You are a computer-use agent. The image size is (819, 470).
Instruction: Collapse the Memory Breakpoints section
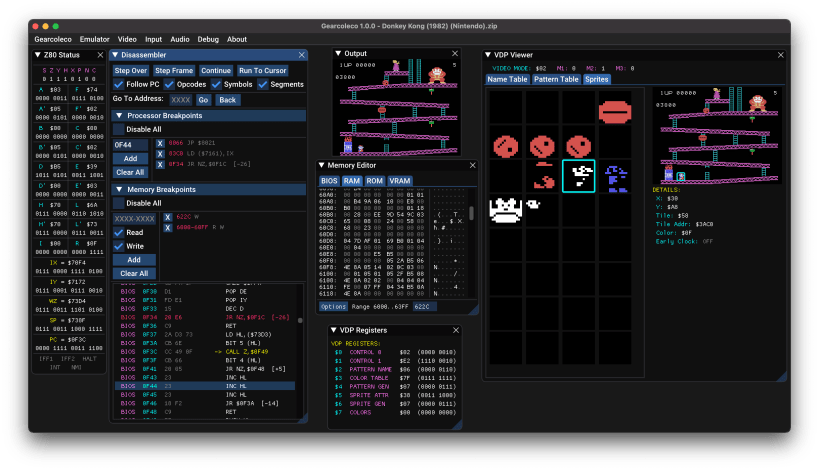click(119, 190)
